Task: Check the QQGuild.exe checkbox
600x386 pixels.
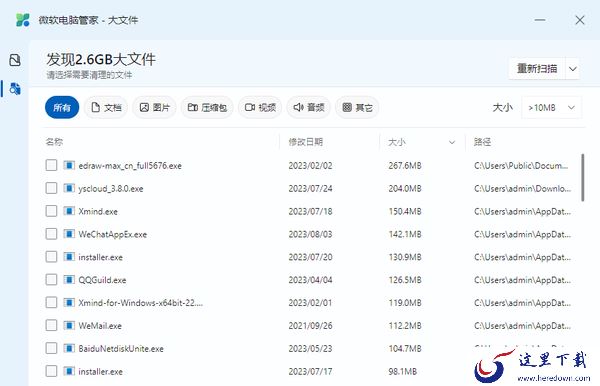Action: pos(51,280)
